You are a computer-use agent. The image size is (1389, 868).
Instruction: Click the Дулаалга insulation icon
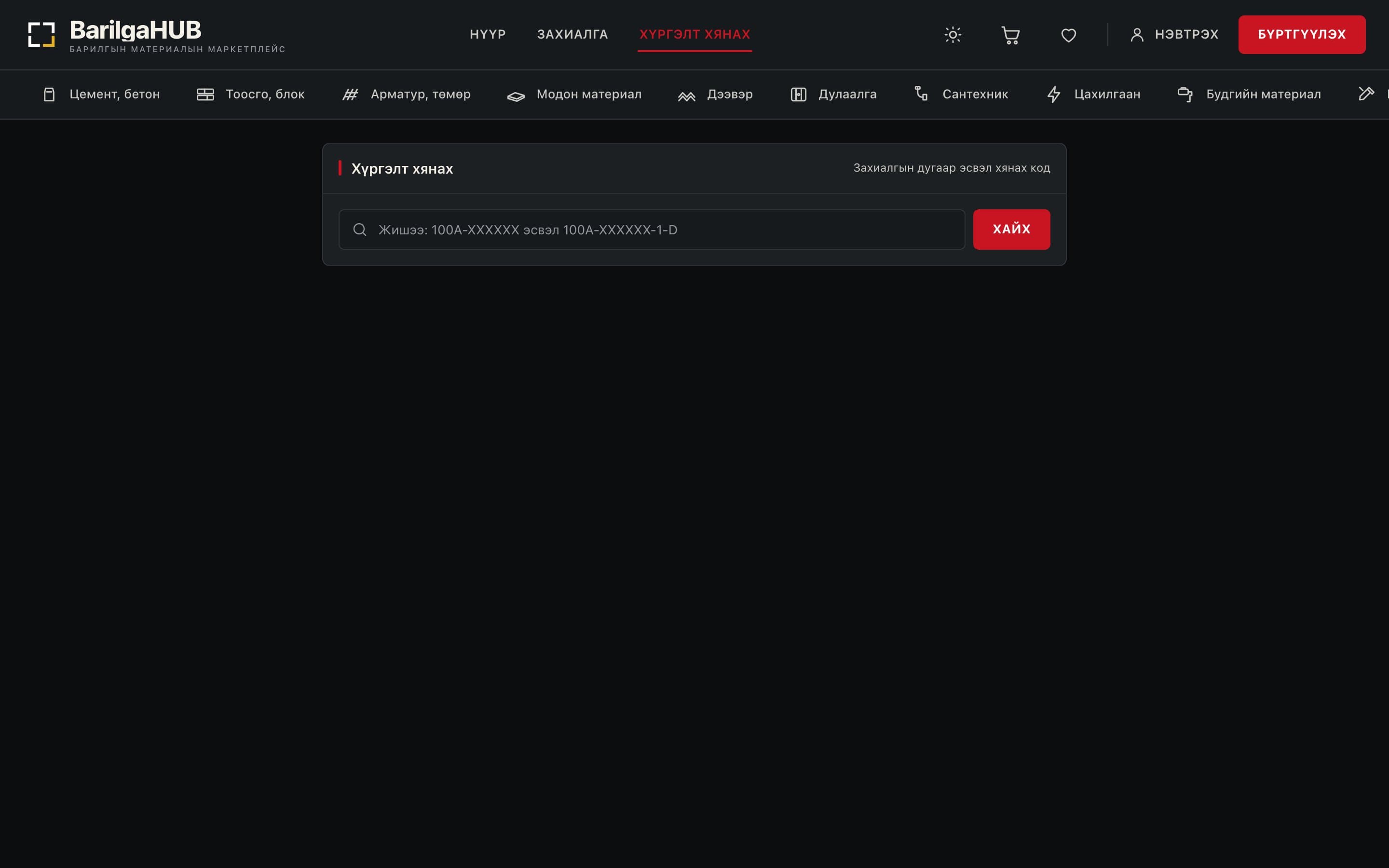click(x=798, y=94)
